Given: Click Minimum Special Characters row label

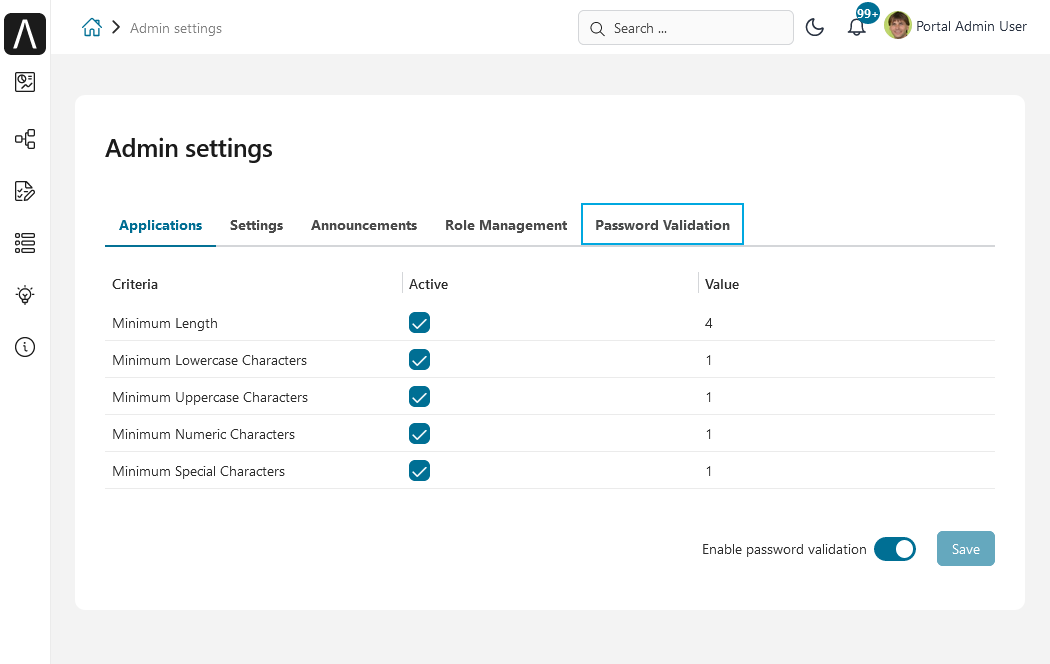Looking at the screenshot, I should pos(198,471).
